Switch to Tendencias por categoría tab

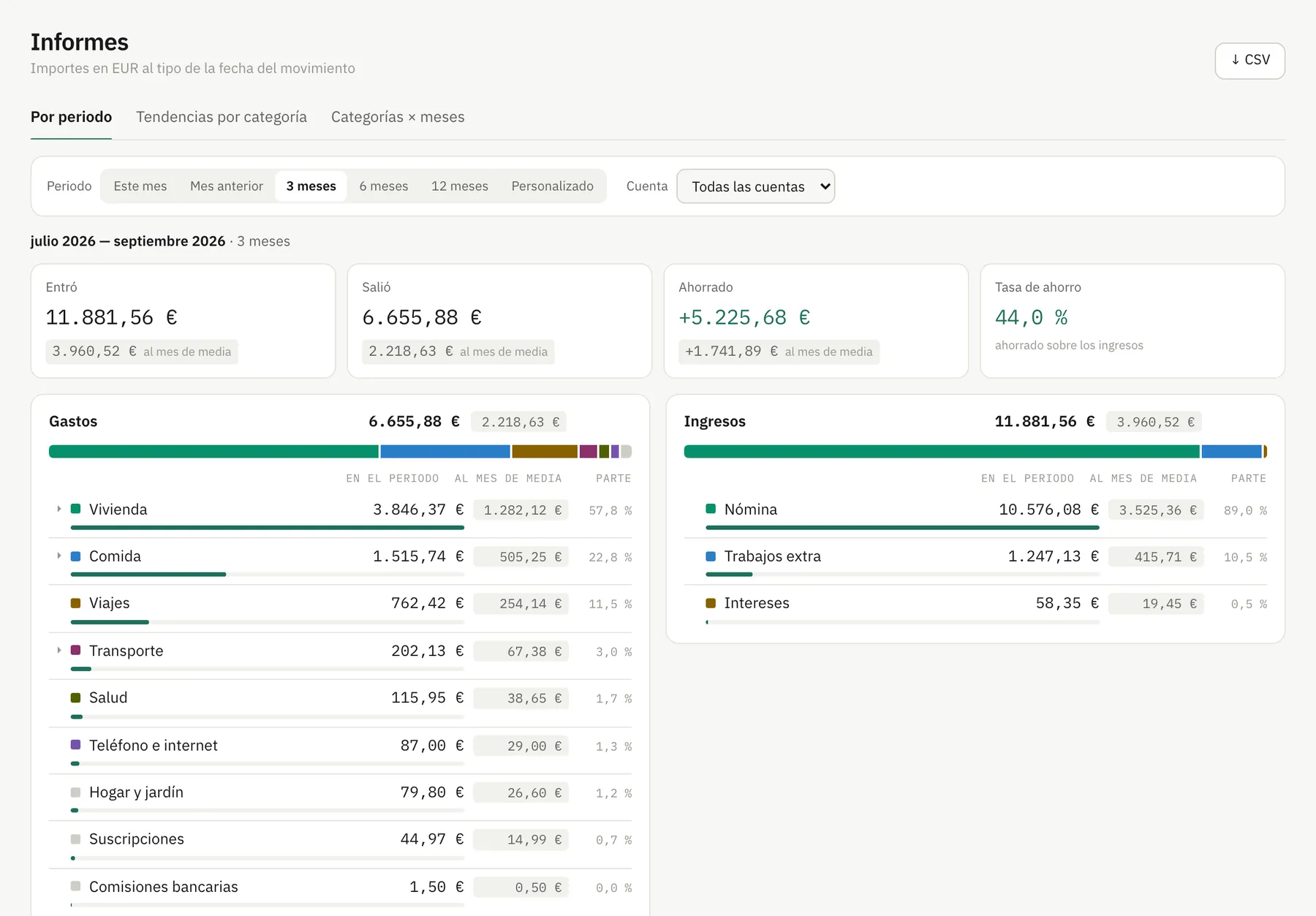coord(222,117)
